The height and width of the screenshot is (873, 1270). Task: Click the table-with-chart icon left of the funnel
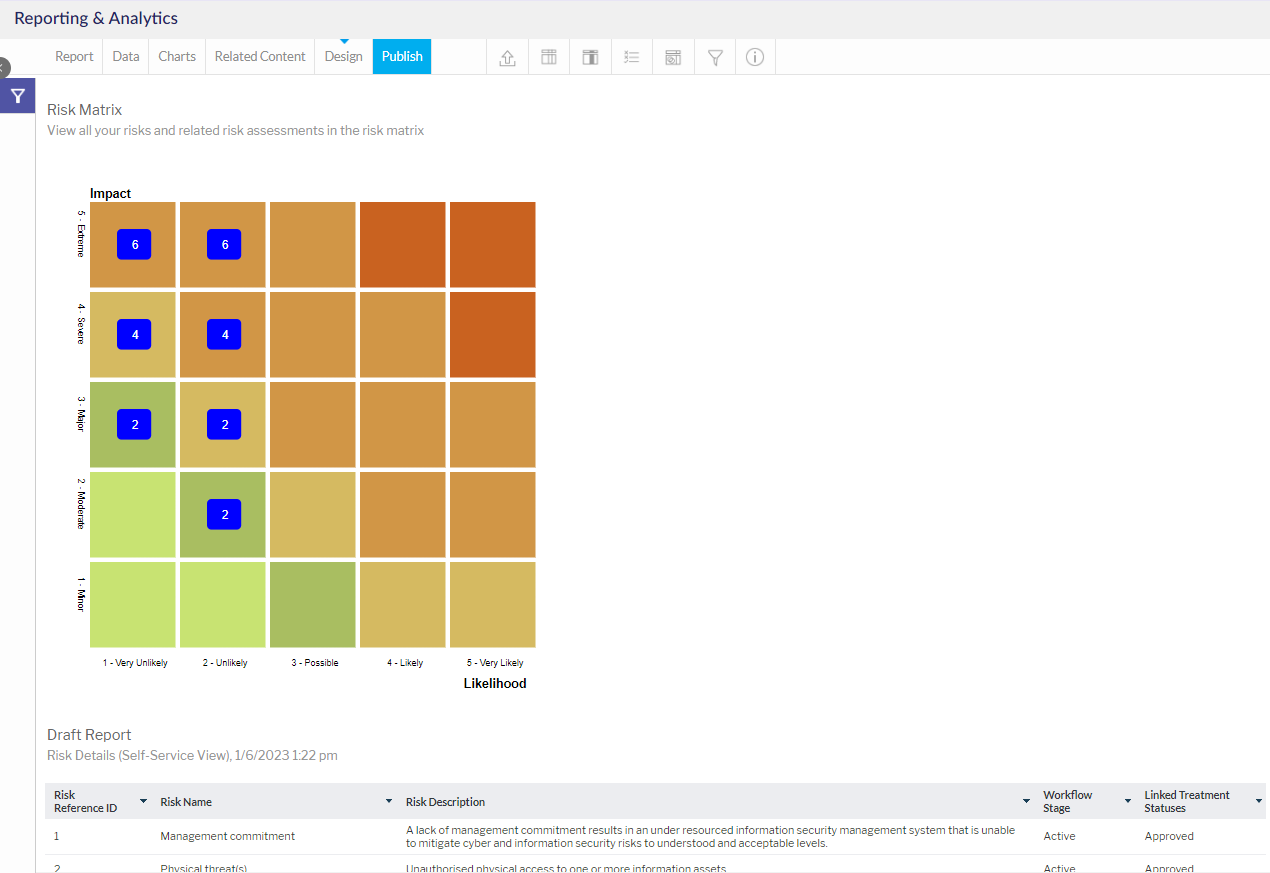673,57
